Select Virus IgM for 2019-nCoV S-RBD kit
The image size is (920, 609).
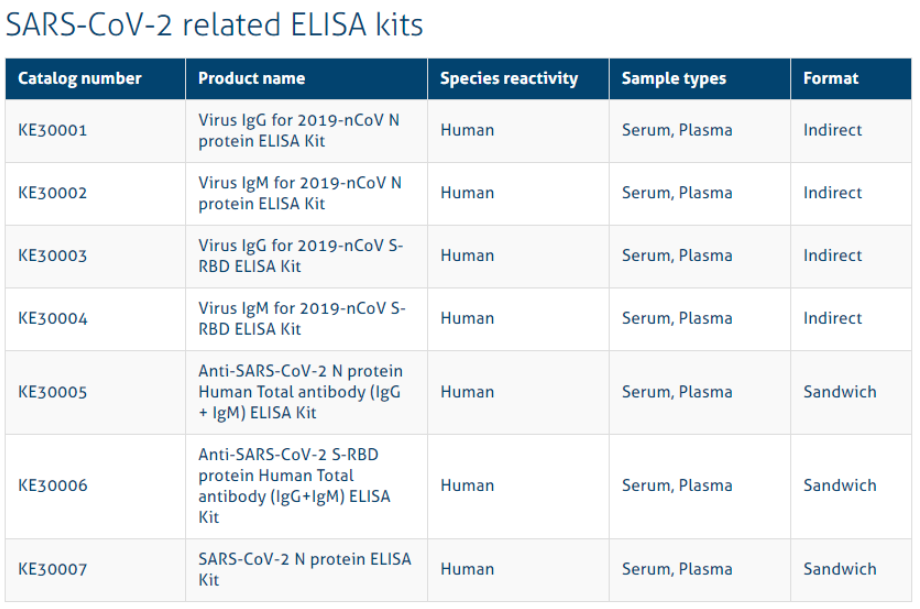302,319
